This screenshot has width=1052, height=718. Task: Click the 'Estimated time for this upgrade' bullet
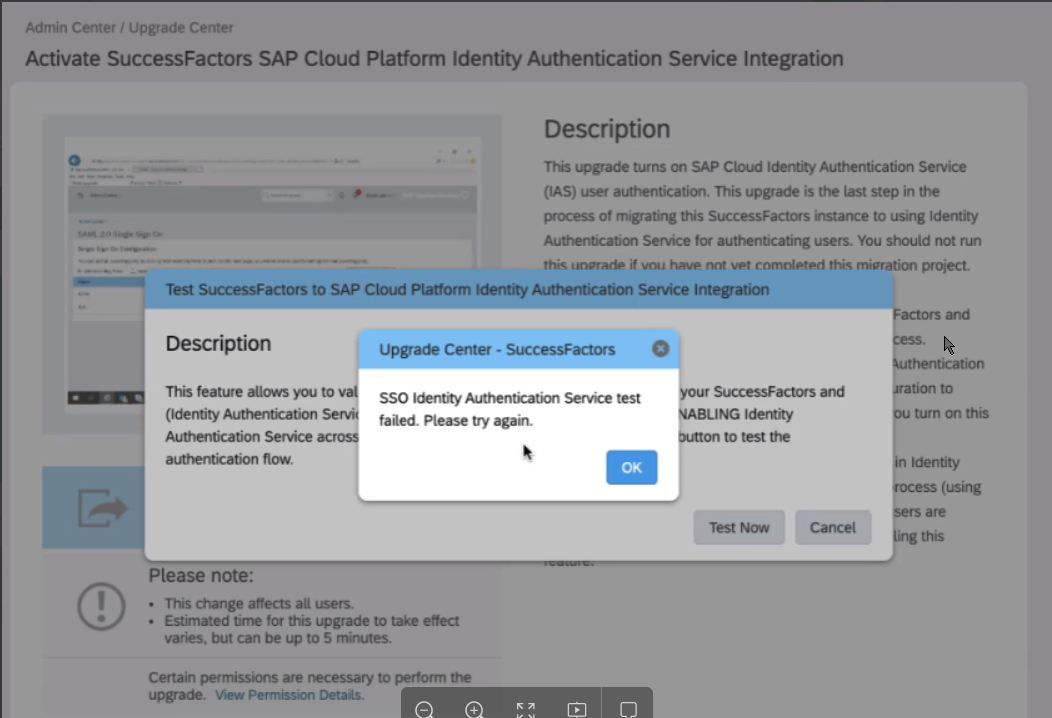(312, 629)
